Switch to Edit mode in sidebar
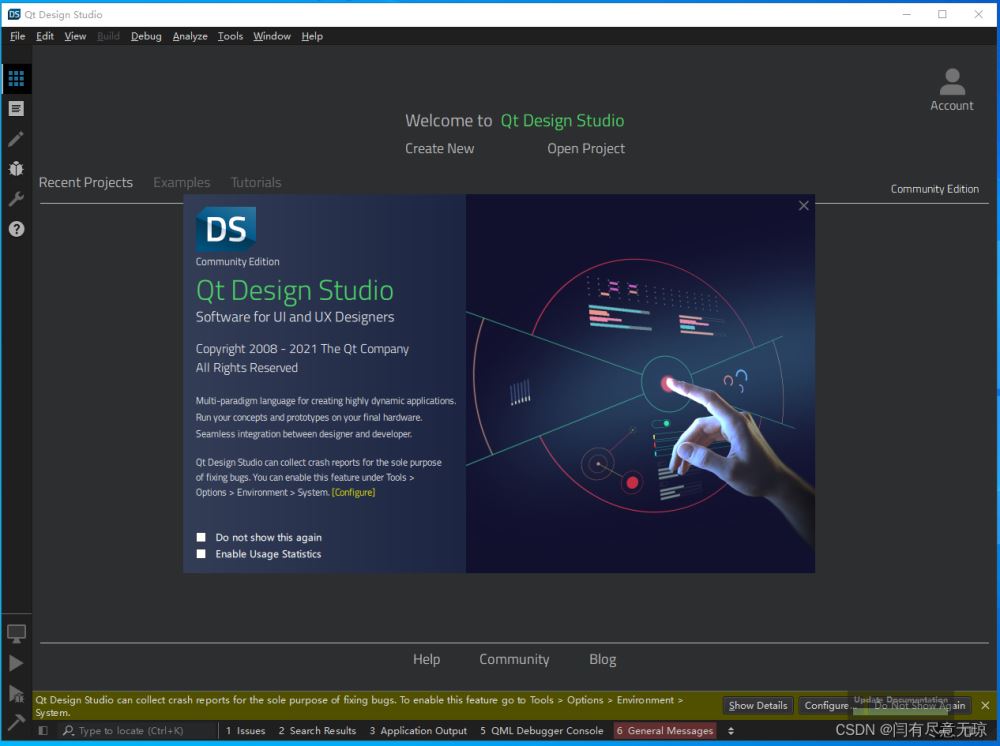 (x=16, y=108)
